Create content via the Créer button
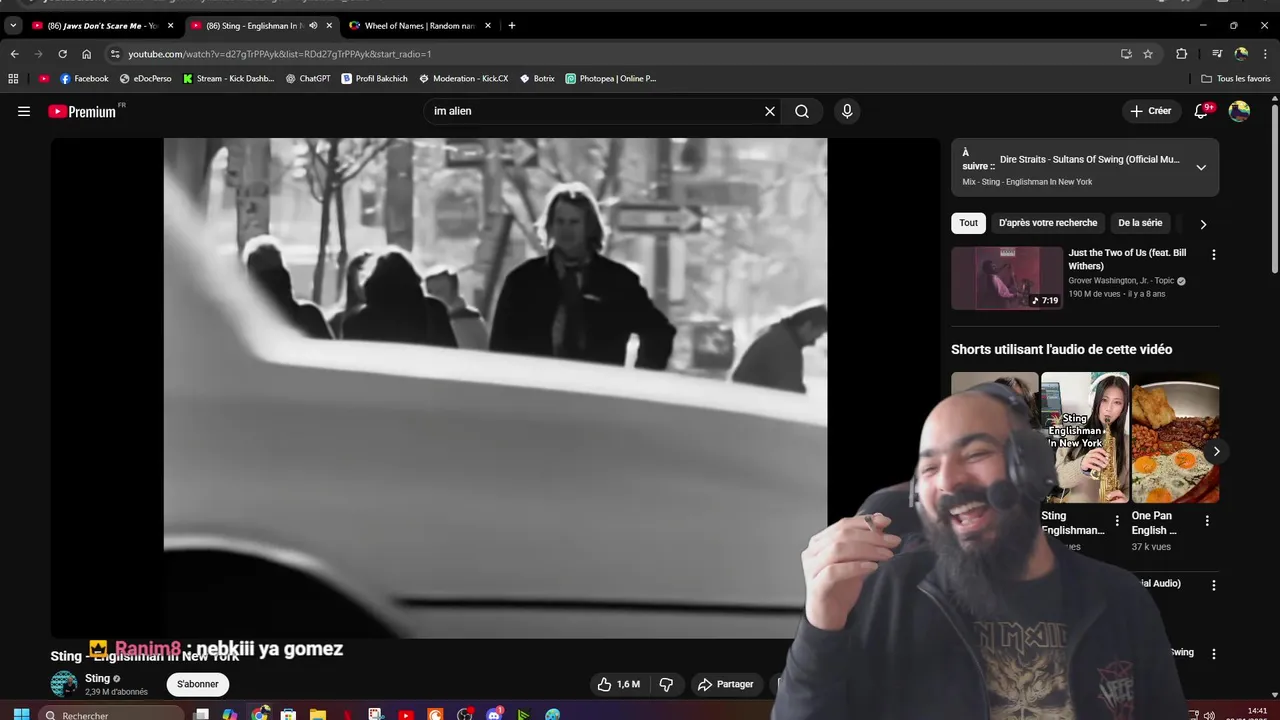 [x=1151, y=111]
